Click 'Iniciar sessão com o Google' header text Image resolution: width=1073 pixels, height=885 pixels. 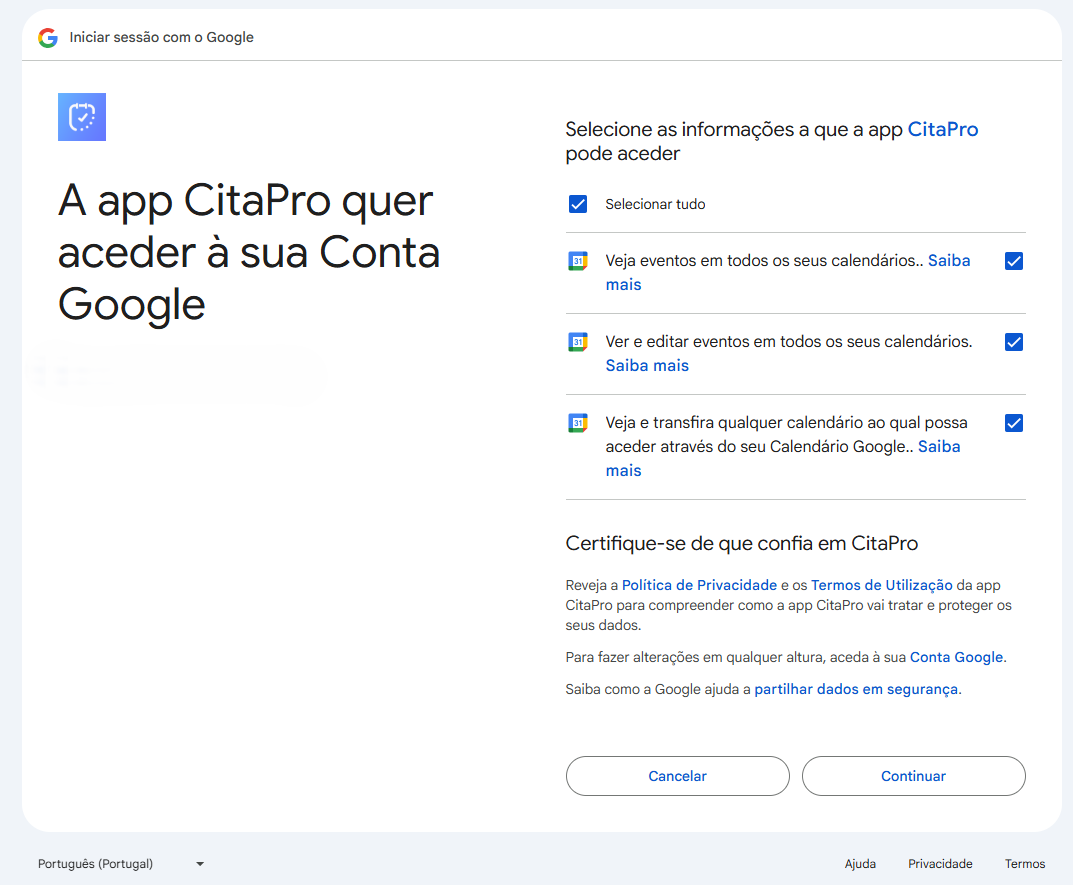pyautogui.click(x=161, y=38)
